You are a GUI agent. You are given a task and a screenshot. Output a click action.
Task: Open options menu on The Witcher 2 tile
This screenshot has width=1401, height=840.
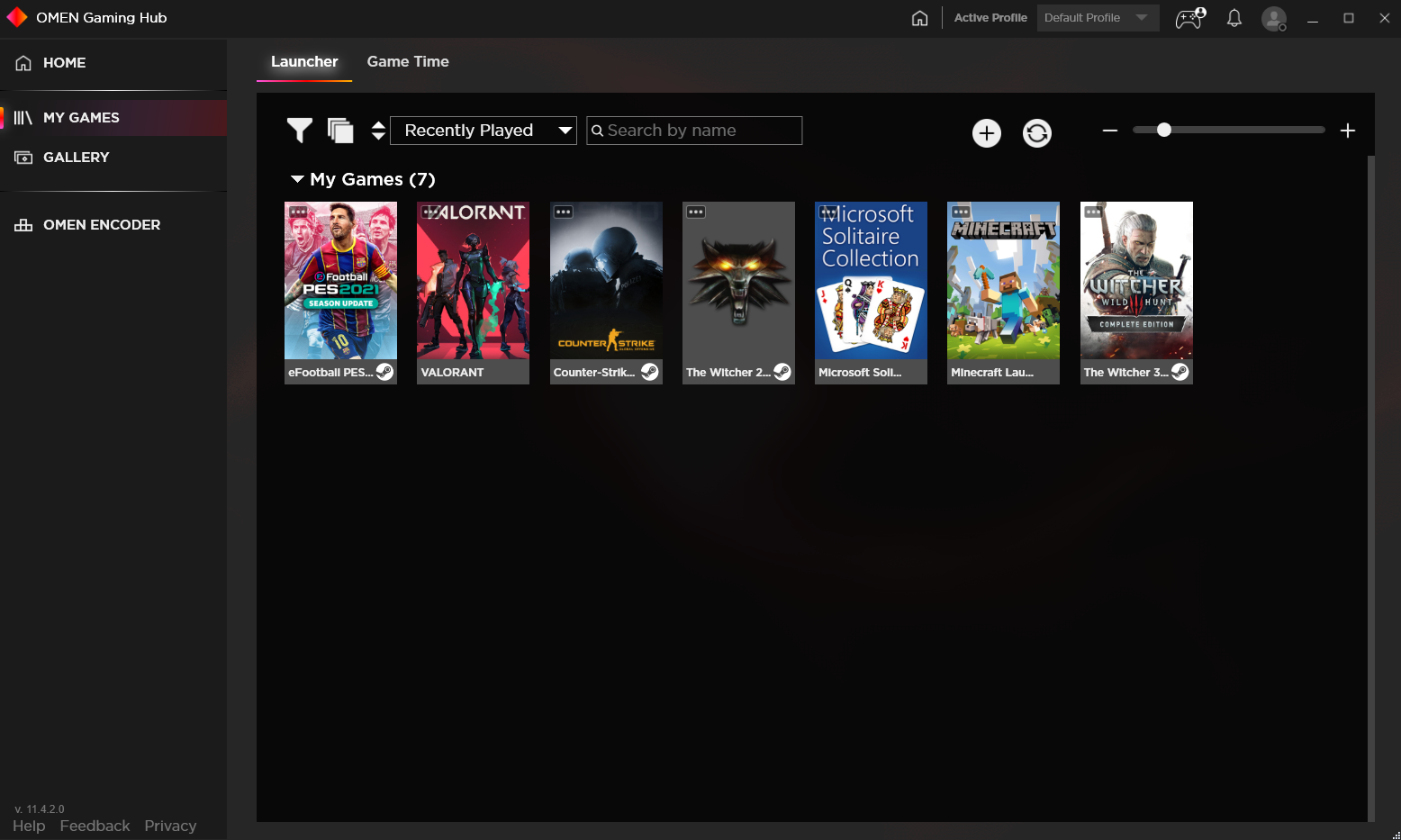click(696, 212)
